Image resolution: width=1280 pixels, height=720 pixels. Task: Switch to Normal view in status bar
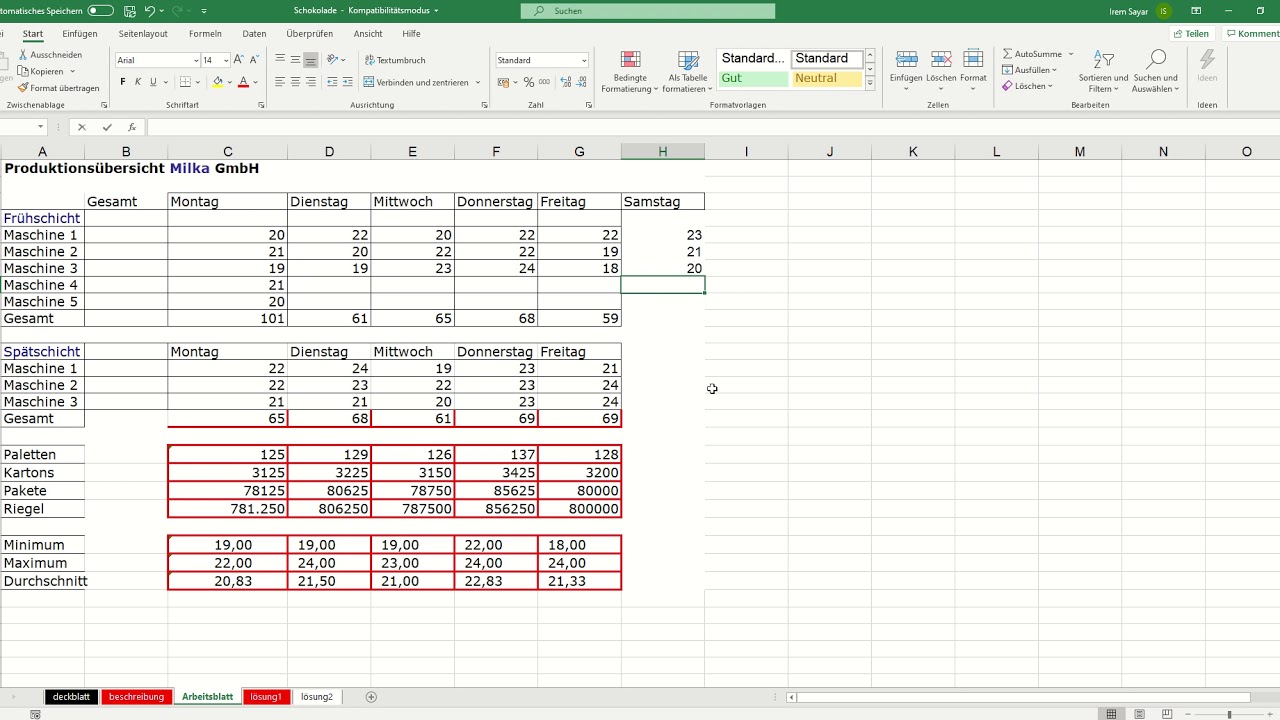1111,714
